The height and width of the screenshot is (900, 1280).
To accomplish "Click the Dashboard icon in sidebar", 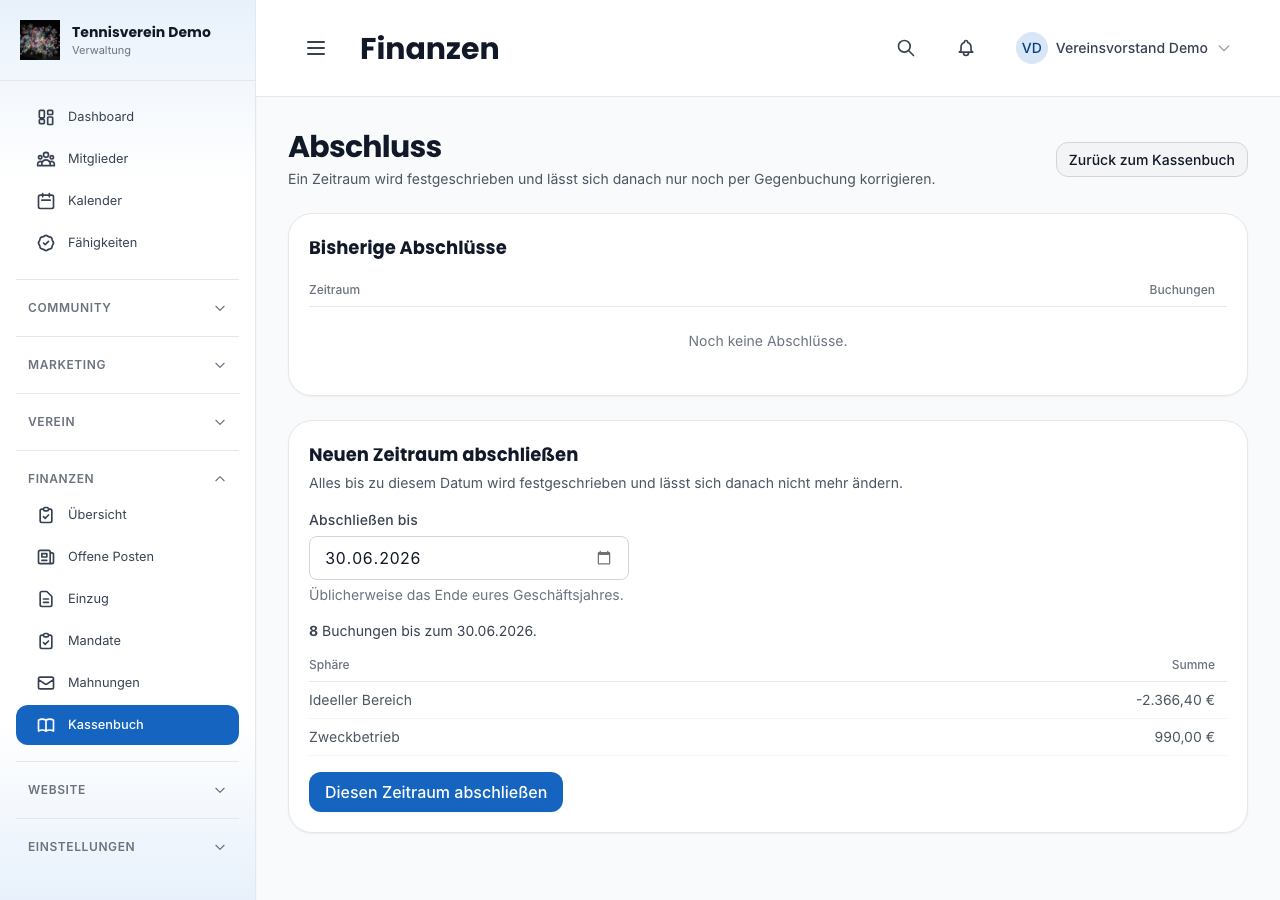I will tap(46, 117).
